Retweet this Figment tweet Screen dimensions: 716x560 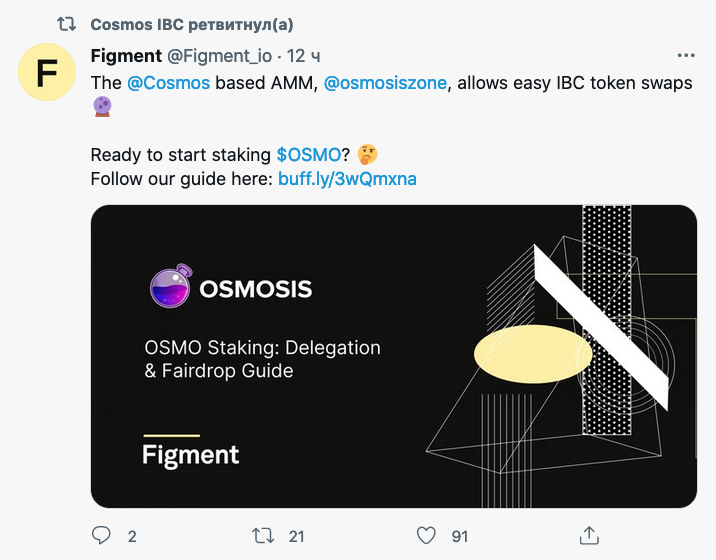(x=263, y=535)
